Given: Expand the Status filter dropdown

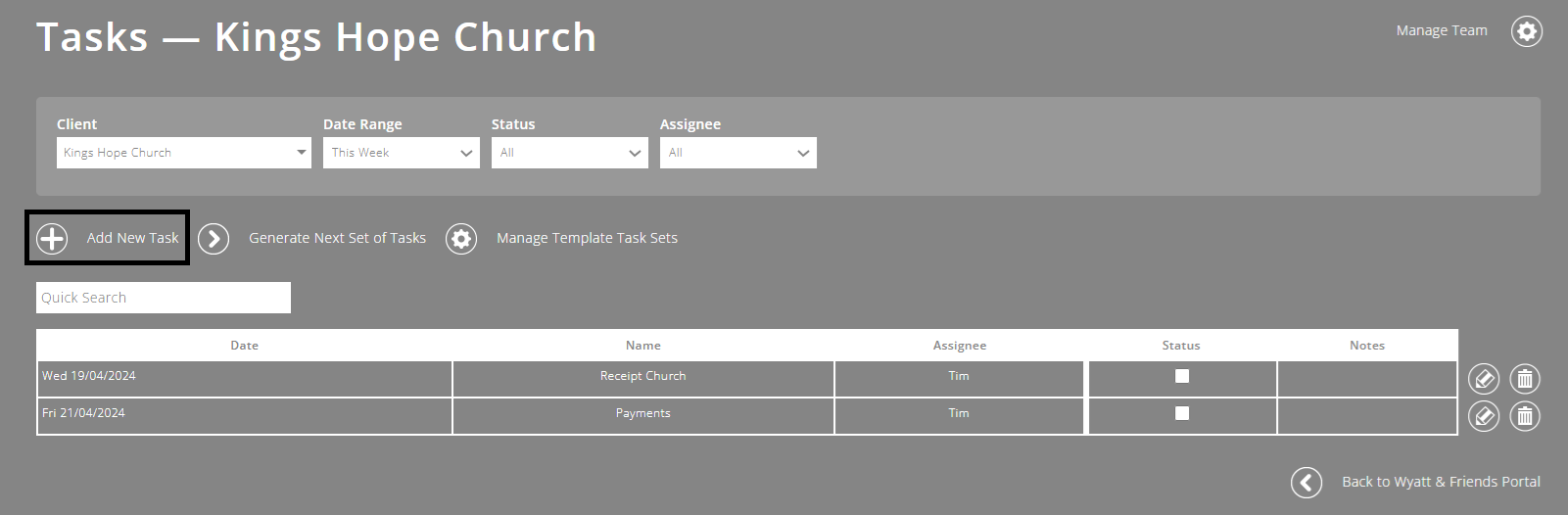Looking at the screenshot, I should click(570, 153).
